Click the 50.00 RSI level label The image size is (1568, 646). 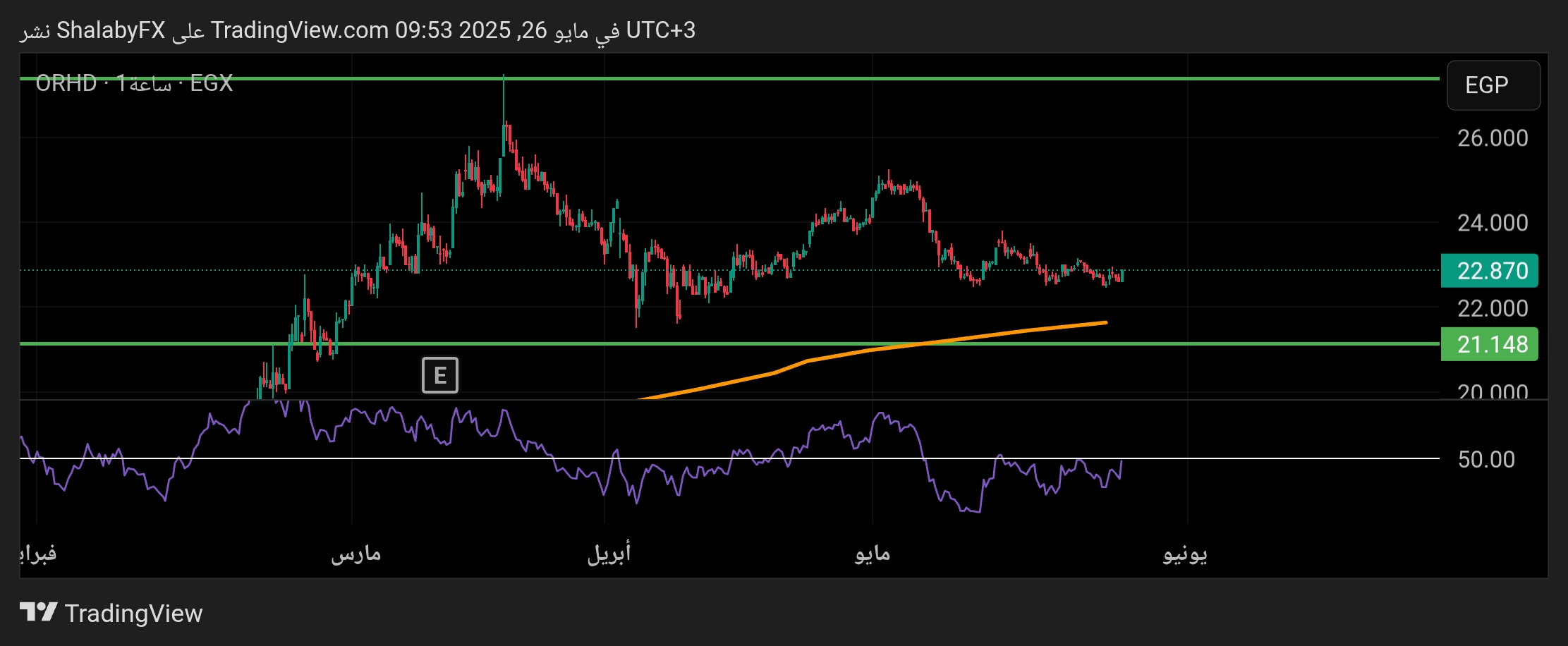coord(1486,459)
